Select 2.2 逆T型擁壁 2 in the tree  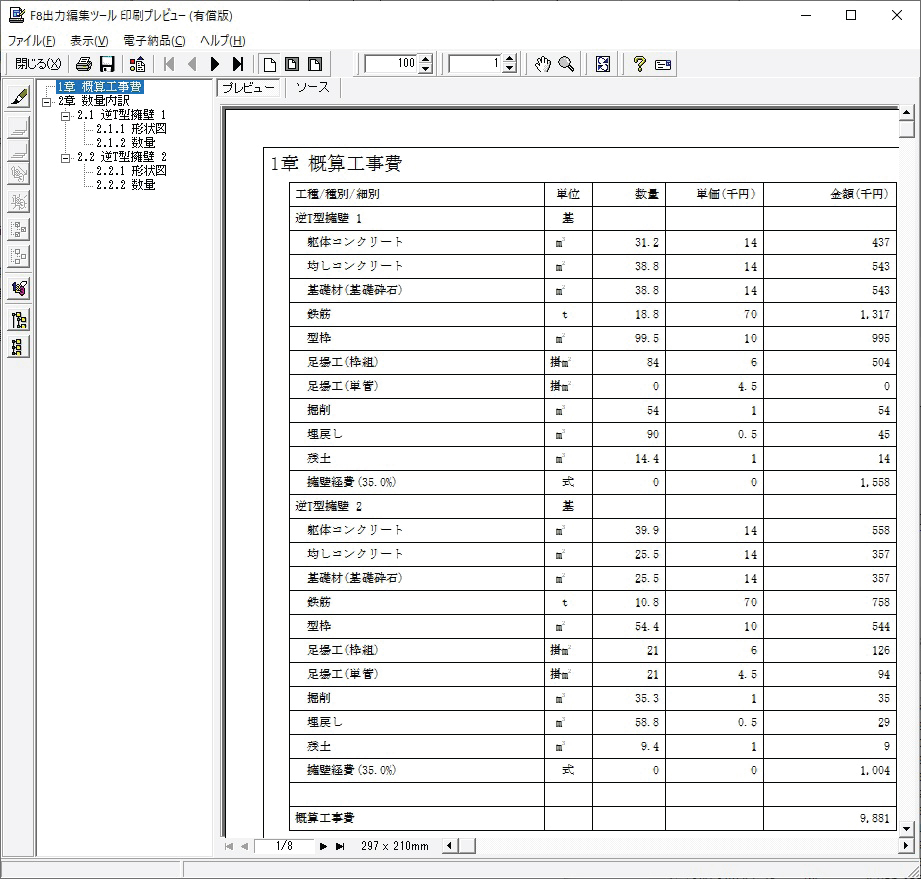tap(122, 157)
